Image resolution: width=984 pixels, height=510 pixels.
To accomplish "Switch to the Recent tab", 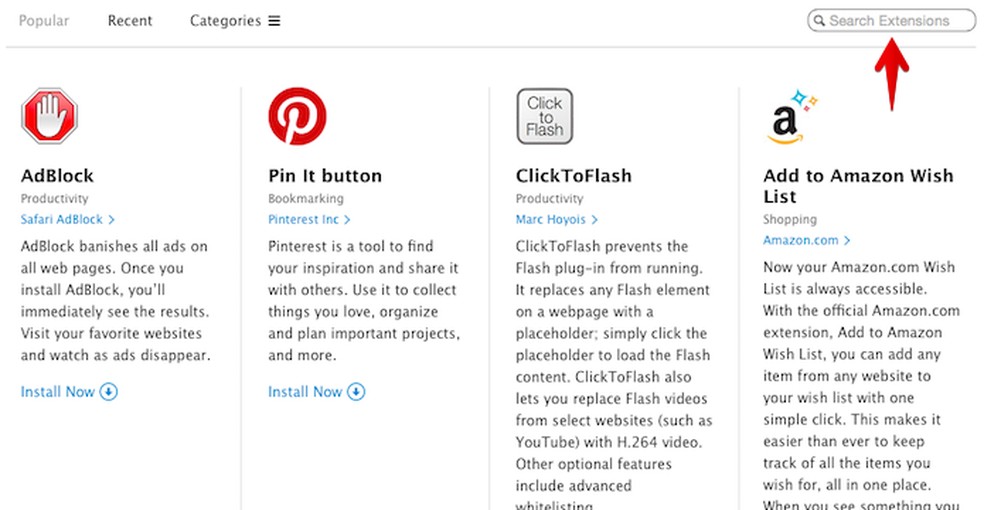I will click(x=129, y=21).
